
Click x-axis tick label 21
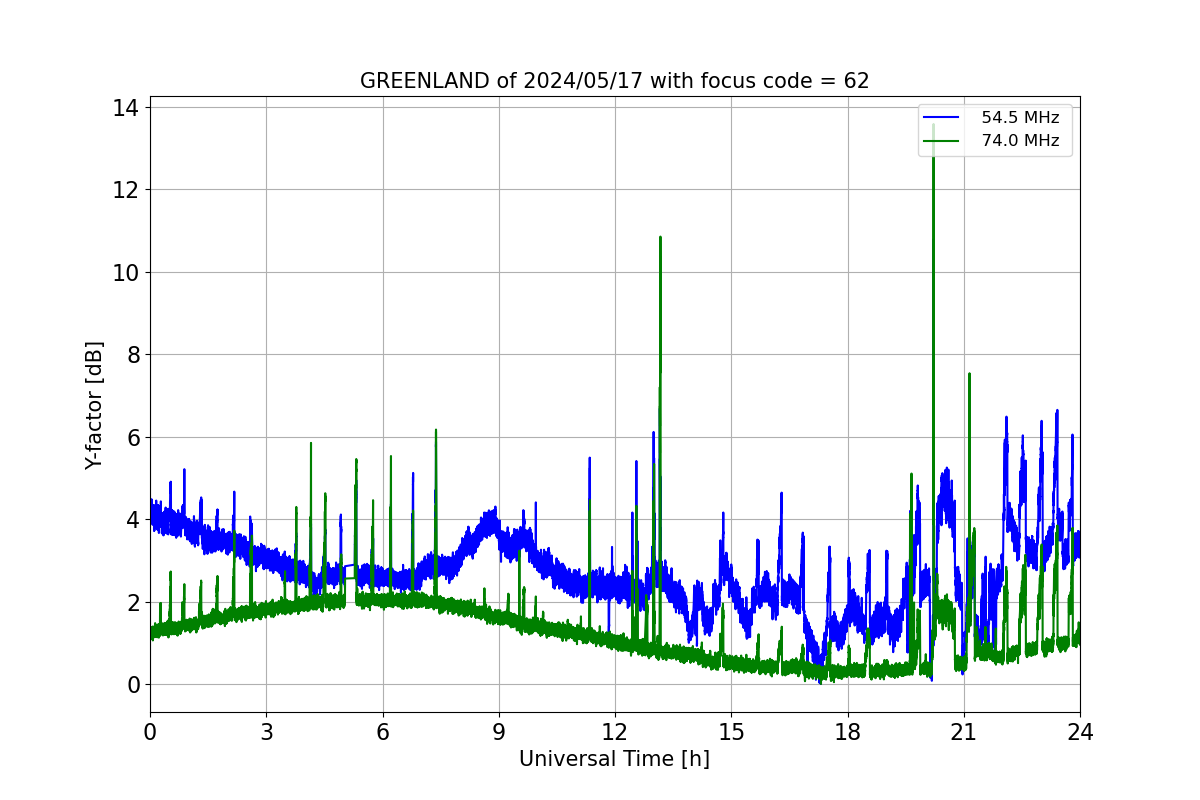click(x=964, y=732)
